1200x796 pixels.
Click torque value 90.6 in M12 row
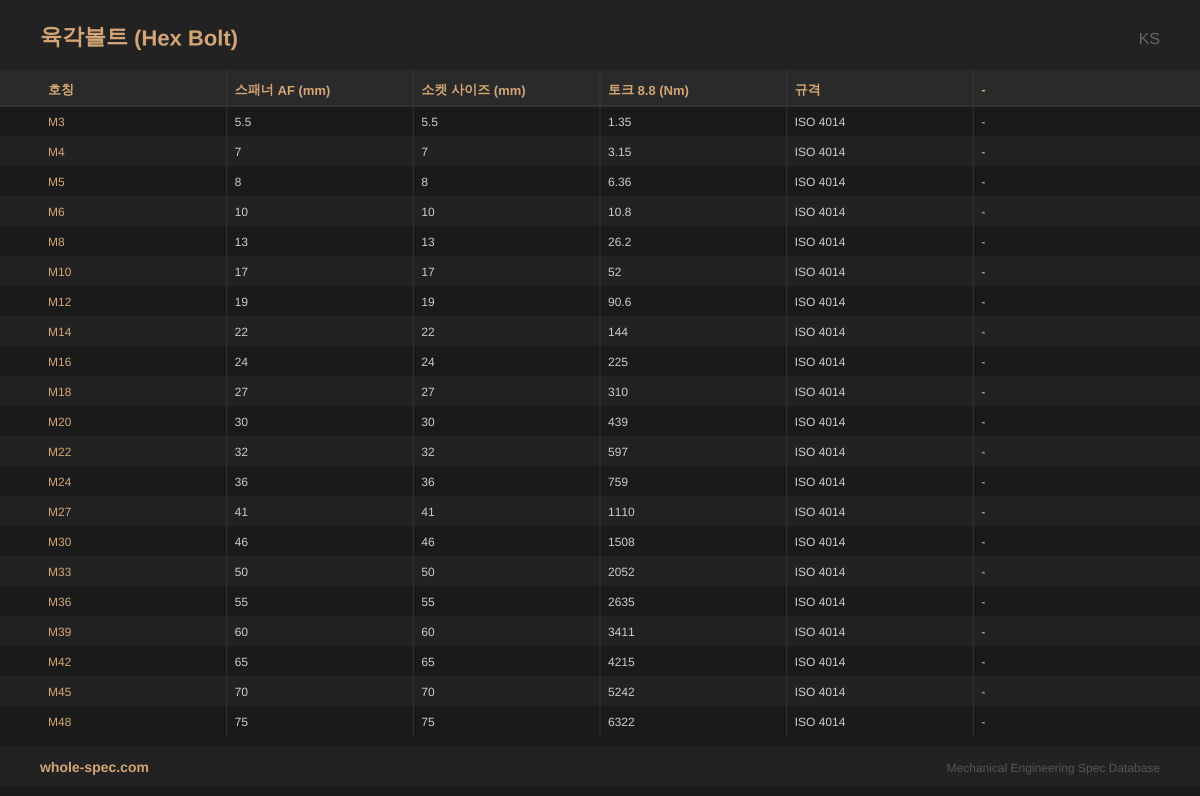pyautogui.click(x=619, y=302)
